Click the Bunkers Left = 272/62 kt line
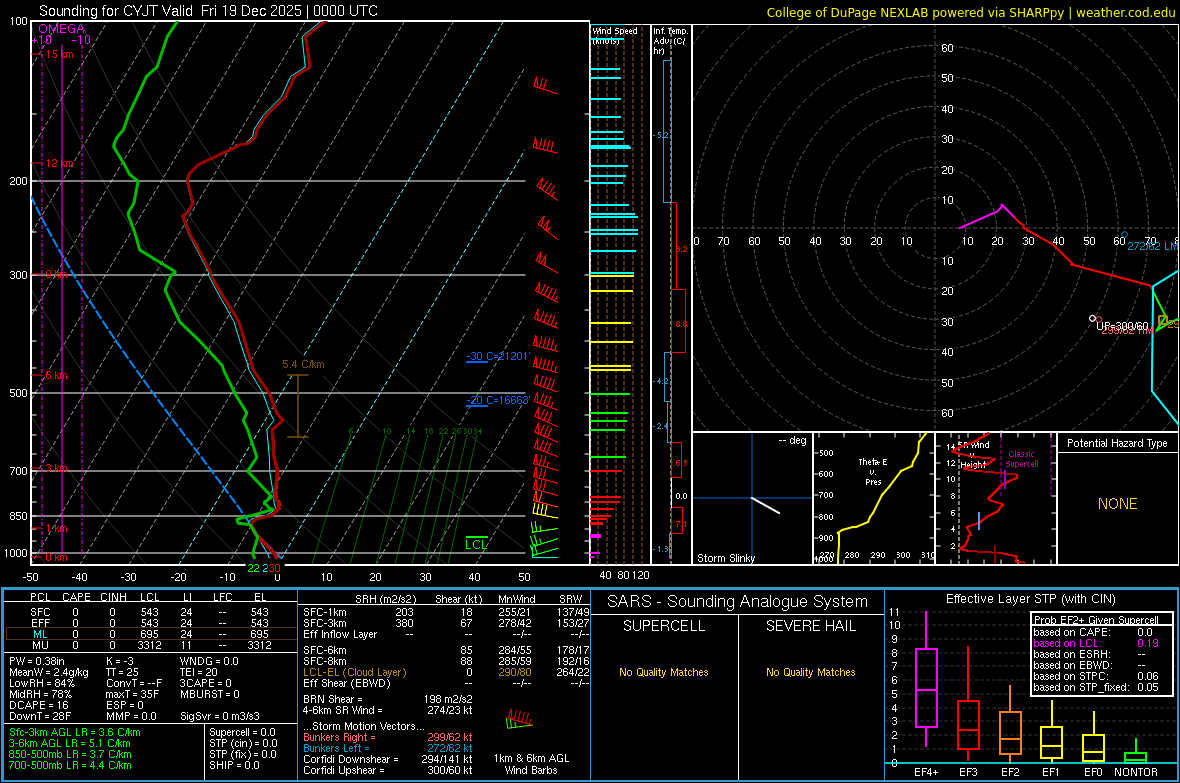The height and width of the screenshot is (783, 1180). point(388,748)
